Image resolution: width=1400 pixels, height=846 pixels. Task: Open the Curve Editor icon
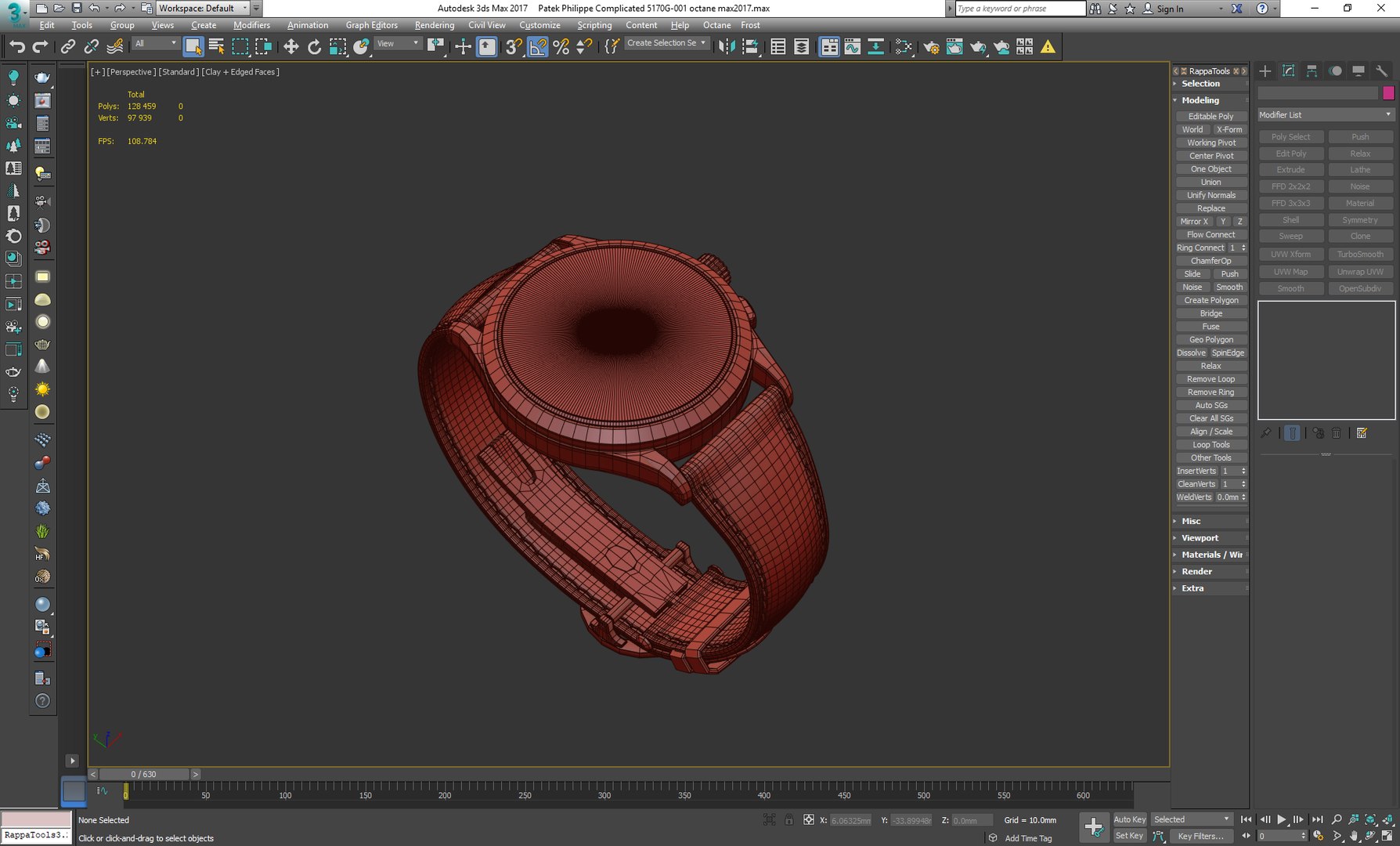(x=852, y=47)
